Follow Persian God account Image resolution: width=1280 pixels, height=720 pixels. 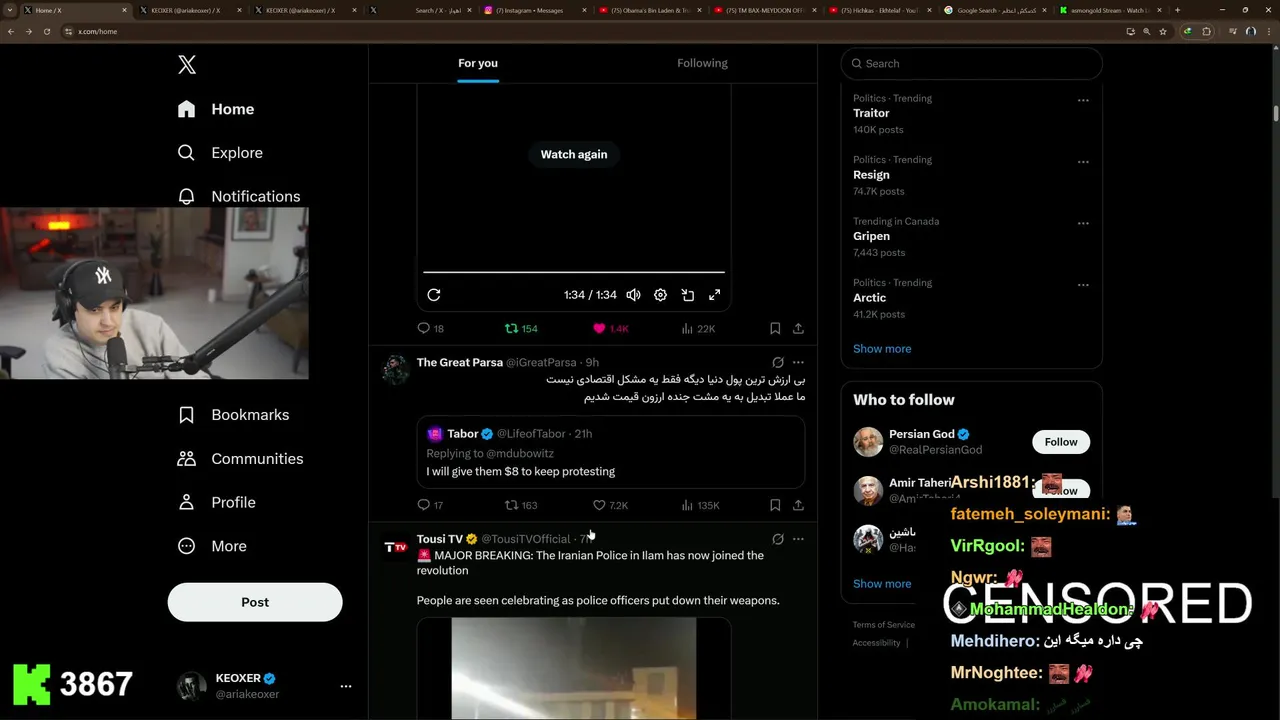(1061, 442)
